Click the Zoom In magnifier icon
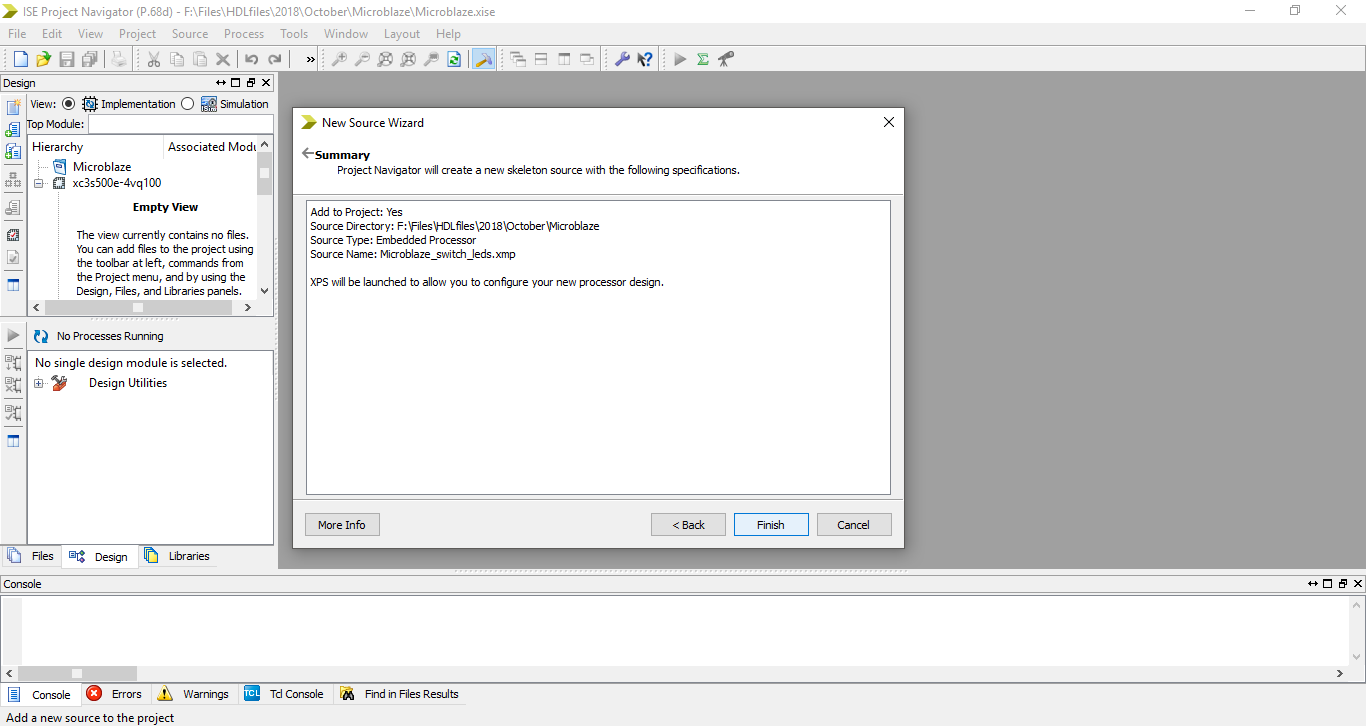Viewport: 1366px width, 726px height. (339, 59)
